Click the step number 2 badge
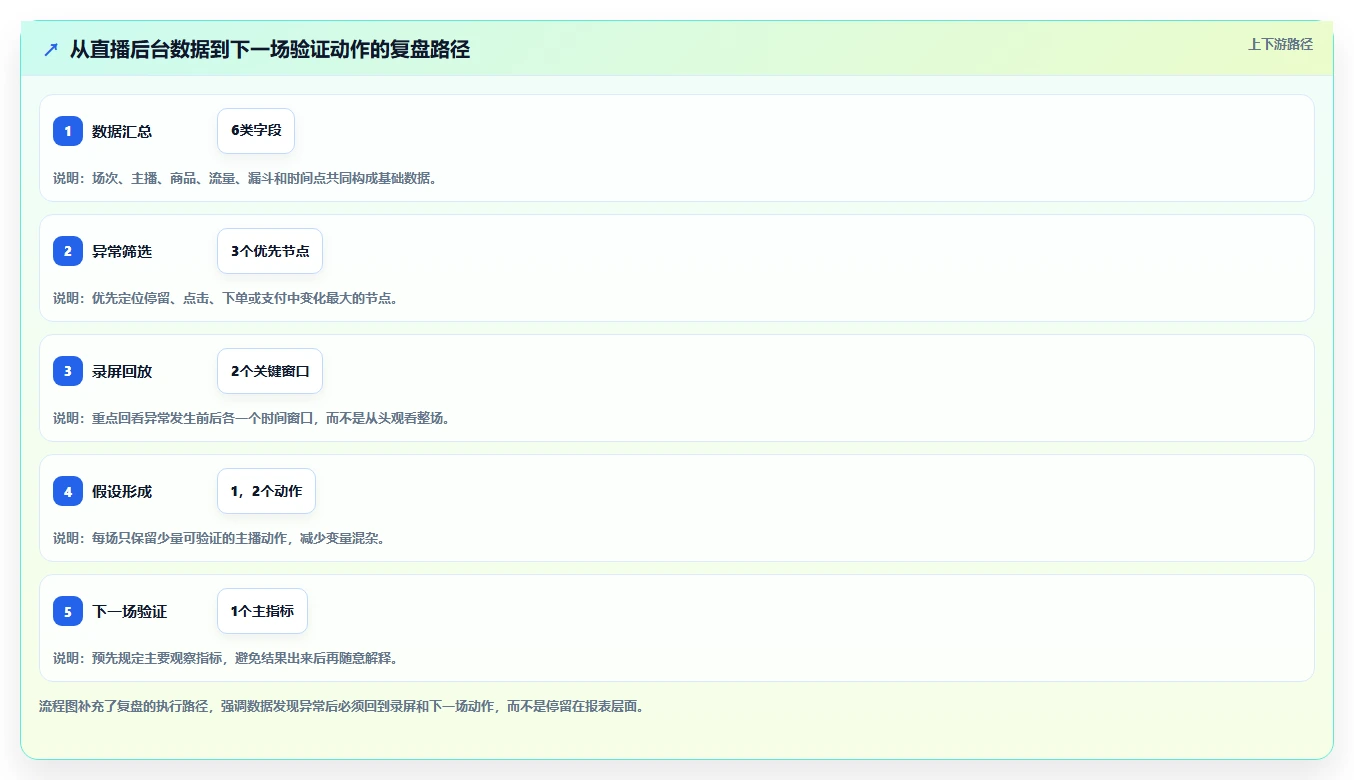Screen dimensions: 1354x780 click(x=68, y=251)
